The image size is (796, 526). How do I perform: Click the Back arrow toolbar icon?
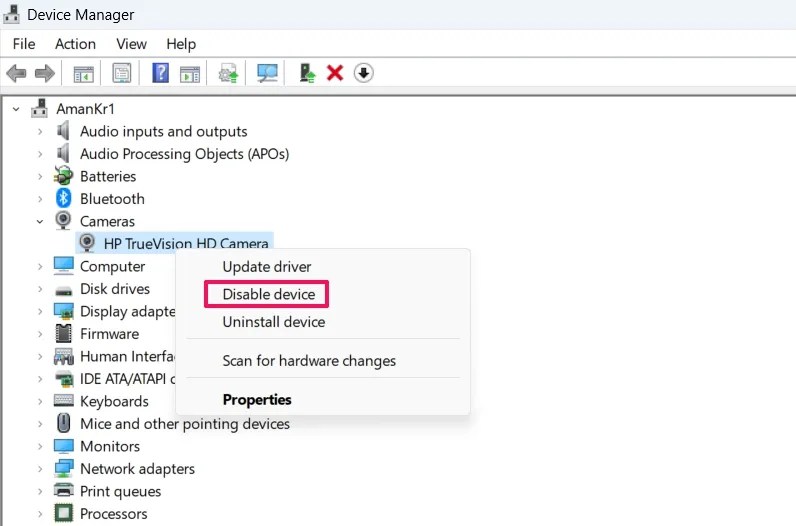pos(16,73)
